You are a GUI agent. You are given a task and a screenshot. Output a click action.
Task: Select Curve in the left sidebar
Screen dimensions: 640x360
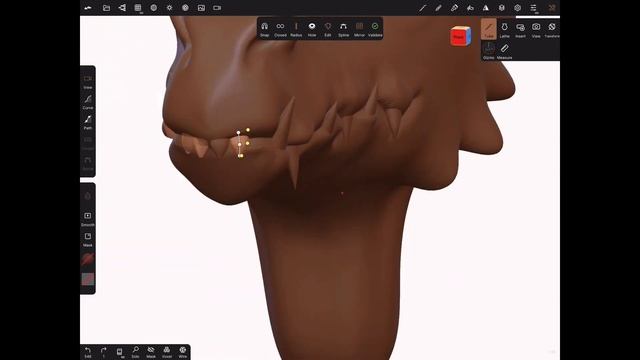(x=88, y=102)
